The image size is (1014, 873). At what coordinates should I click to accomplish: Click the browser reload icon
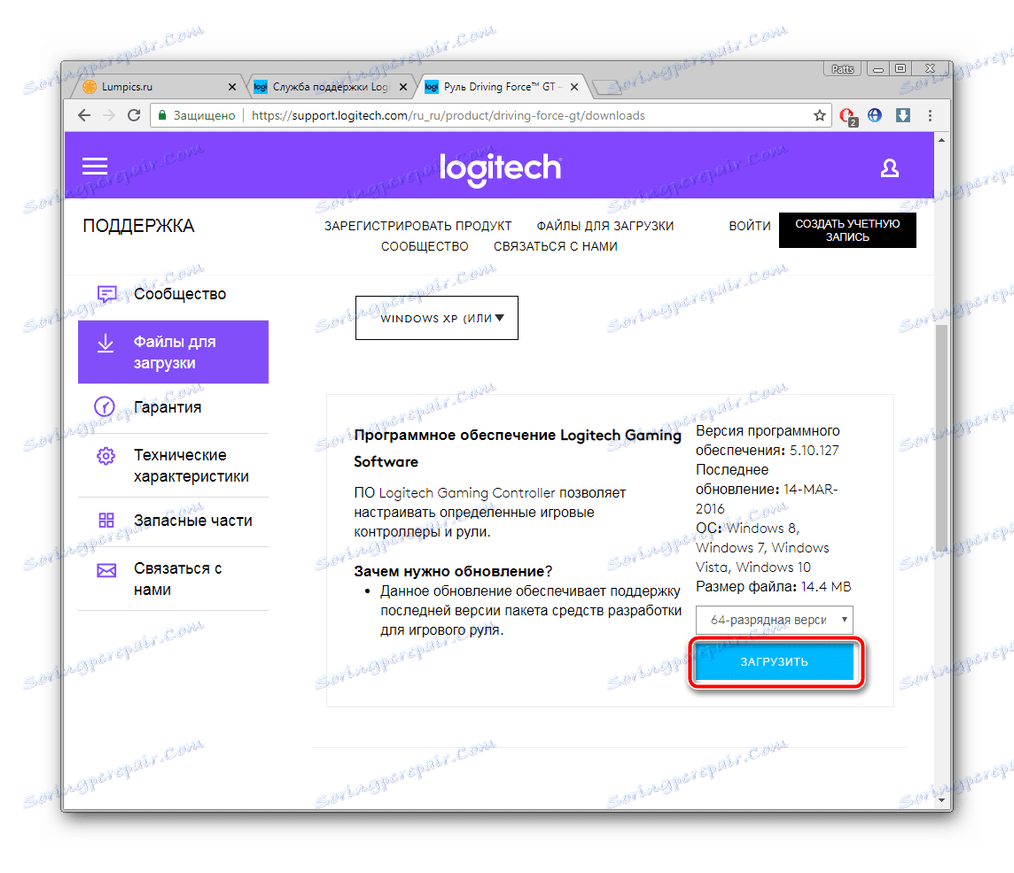coord(134,115)
